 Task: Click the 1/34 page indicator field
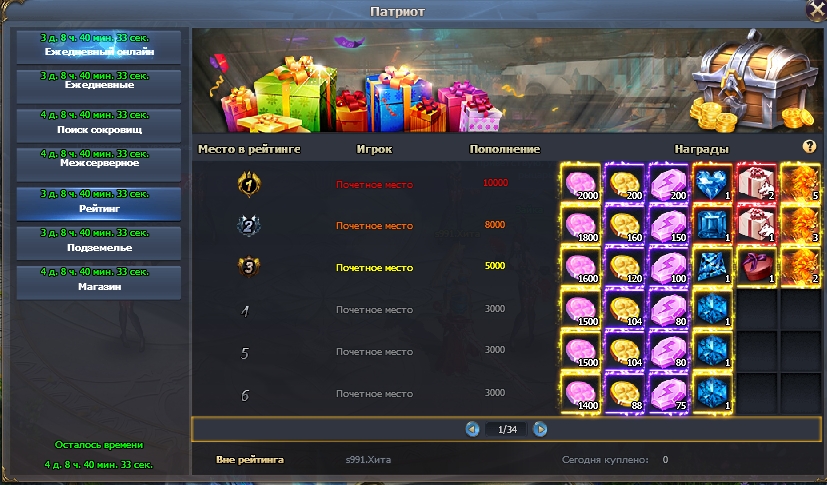[507, 430]
